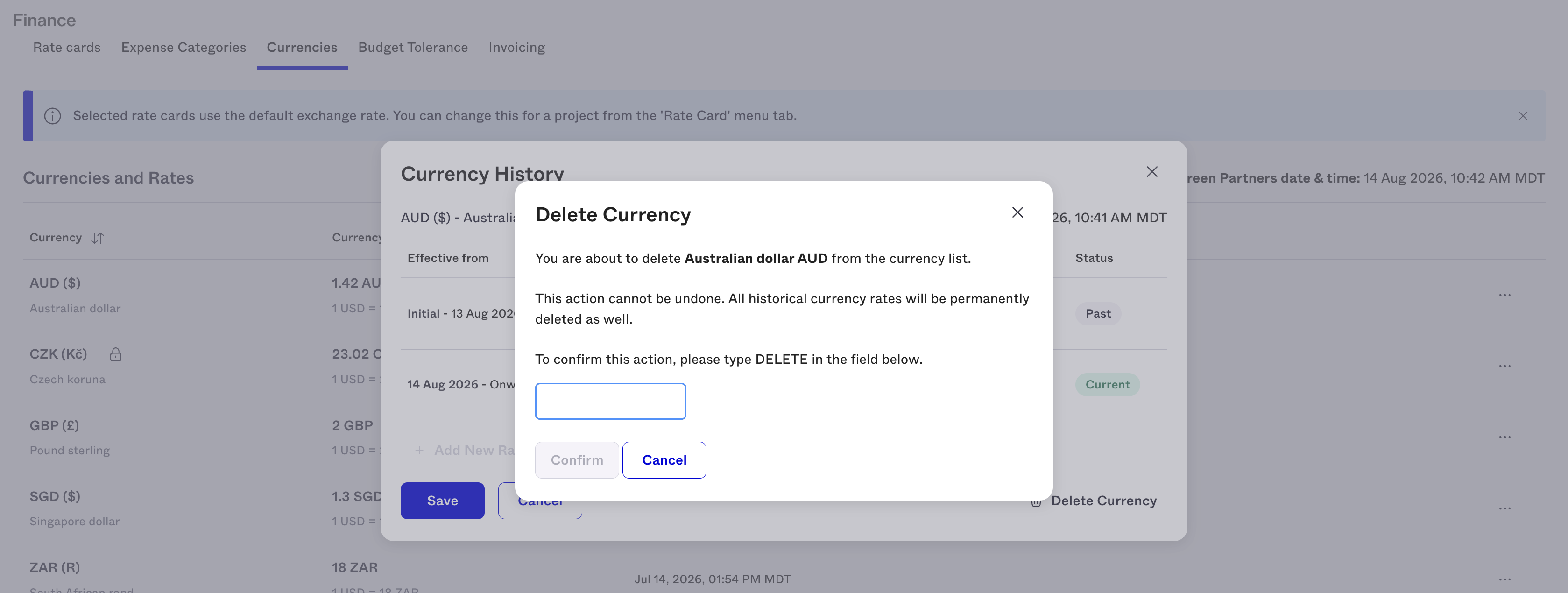Close the Delete Currency dialog

1017,212
